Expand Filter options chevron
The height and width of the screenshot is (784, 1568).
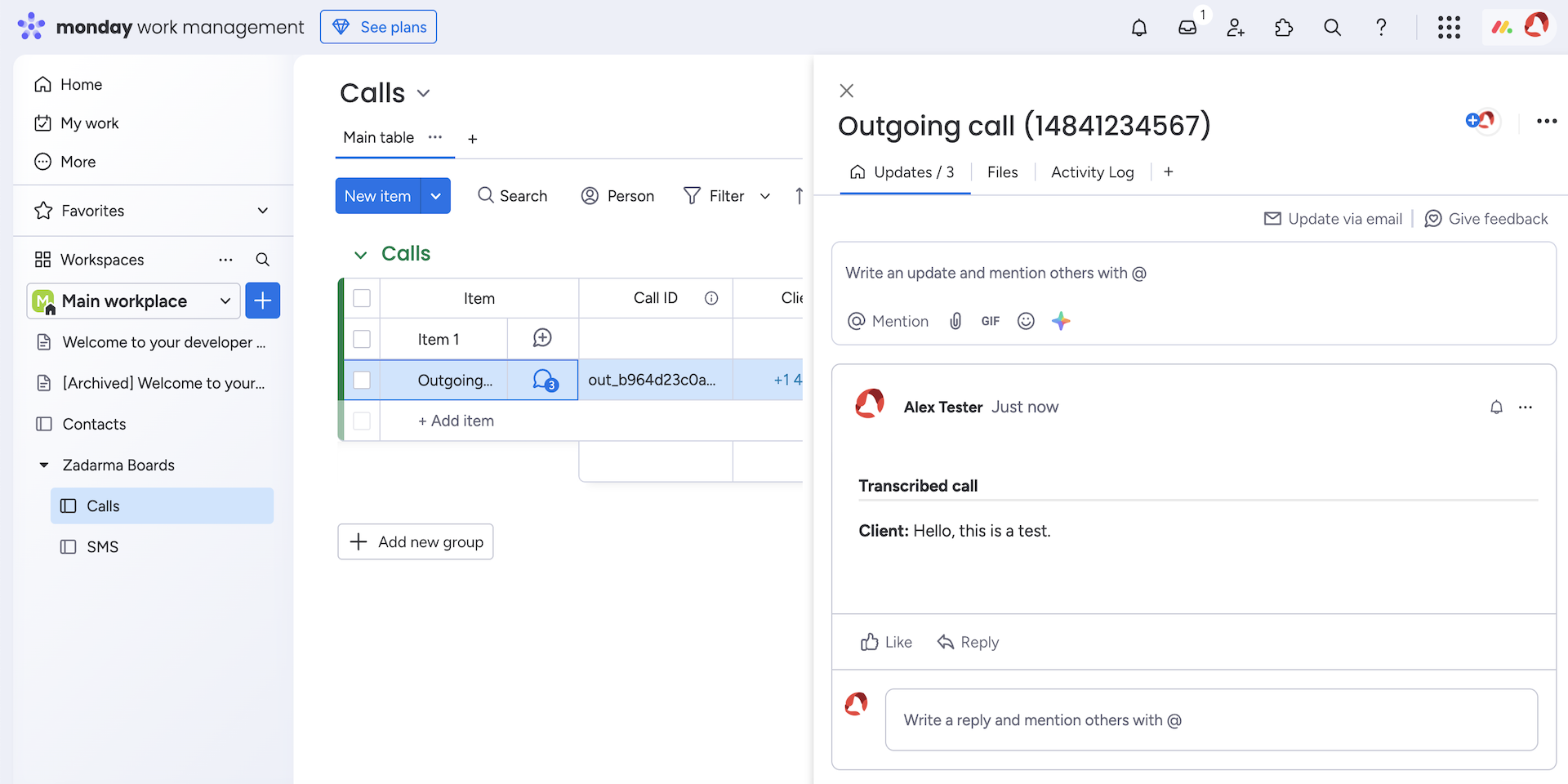coord(765,196)
